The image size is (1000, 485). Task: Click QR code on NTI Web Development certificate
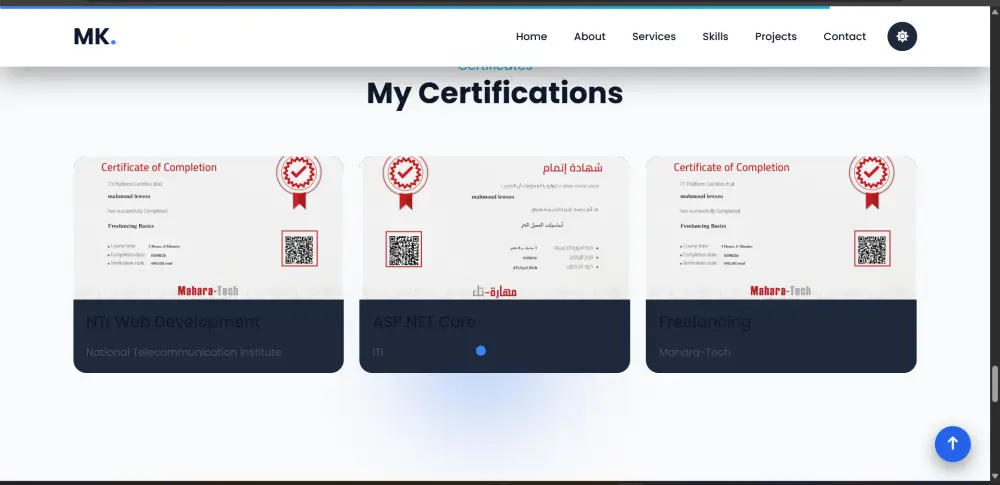pos(299,249)
